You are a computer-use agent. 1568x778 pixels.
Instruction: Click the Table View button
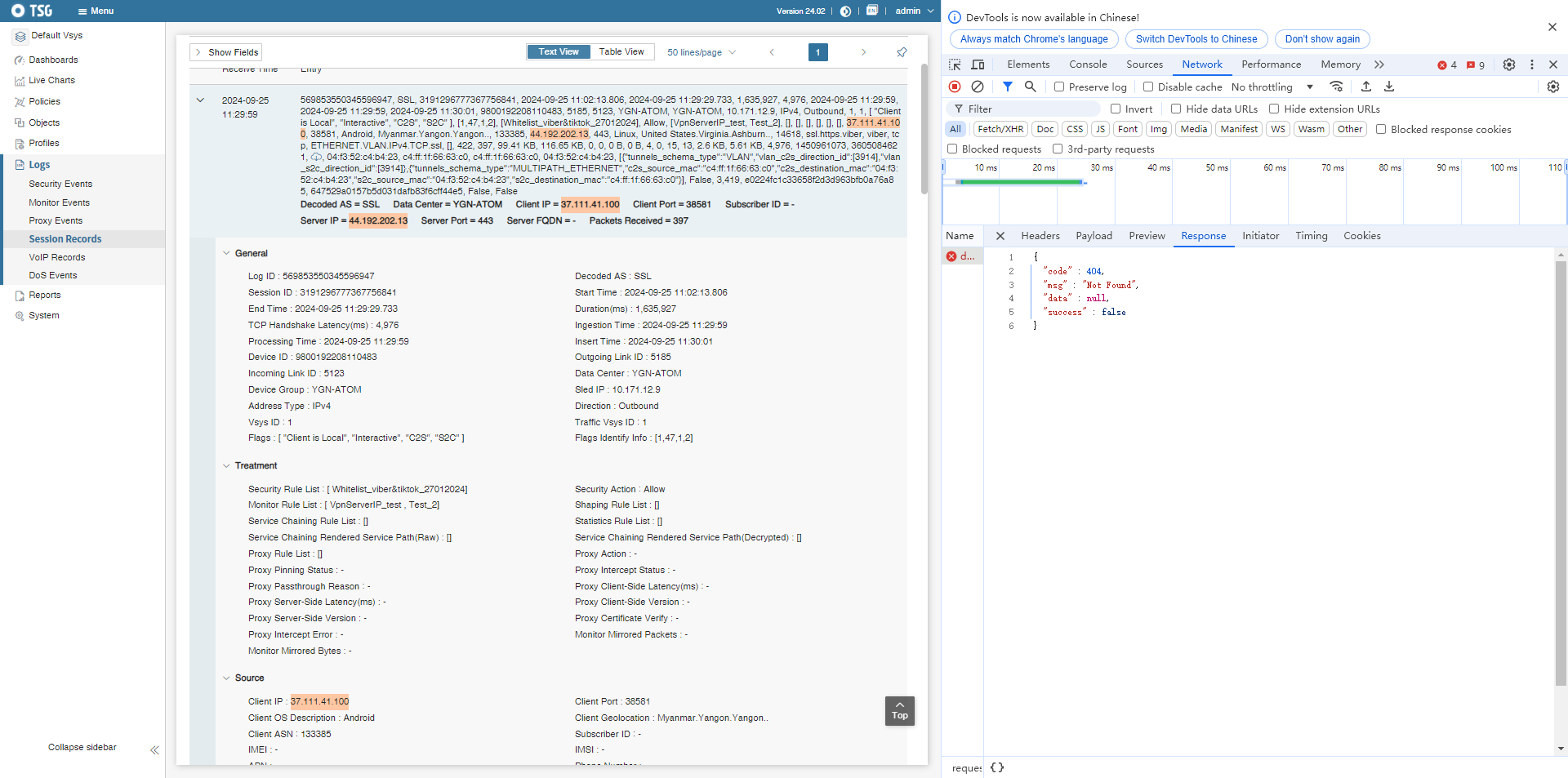pos(621,51)
